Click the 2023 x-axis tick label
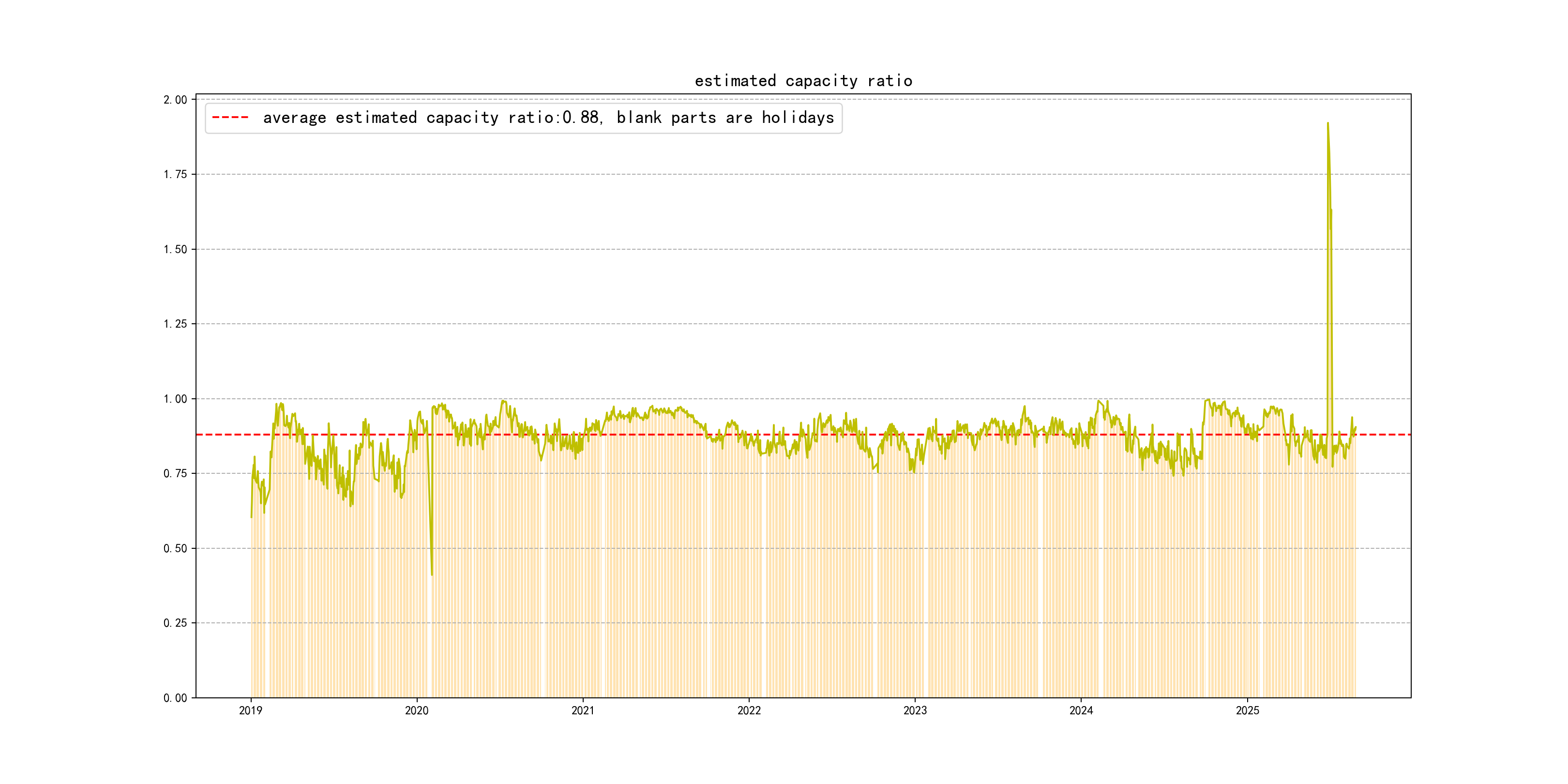Viewport: 1568px width, 784px height. coord(915,710)
